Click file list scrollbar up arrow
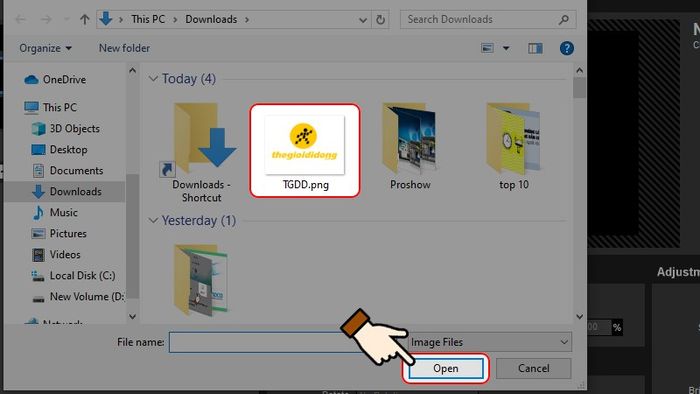This screenshot has height=394, width=700. tap(579, 71)
